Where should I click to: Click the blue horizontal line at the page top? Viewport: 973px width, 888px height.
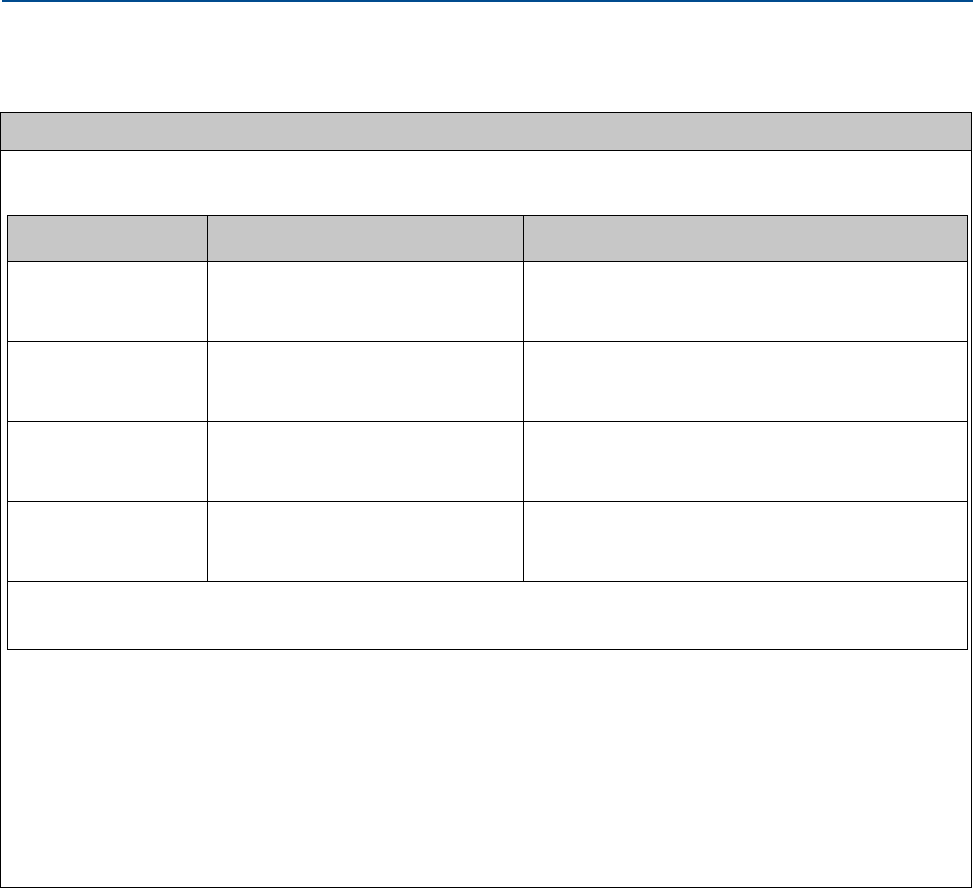click(486, 2)
